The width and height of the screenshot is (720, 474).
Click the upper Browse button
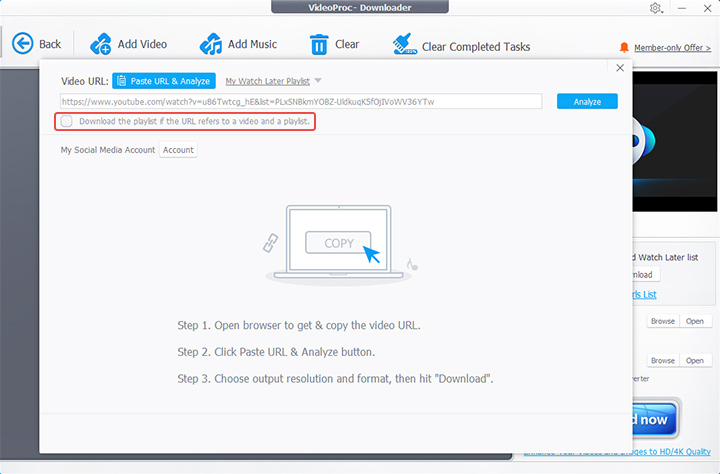663,321
